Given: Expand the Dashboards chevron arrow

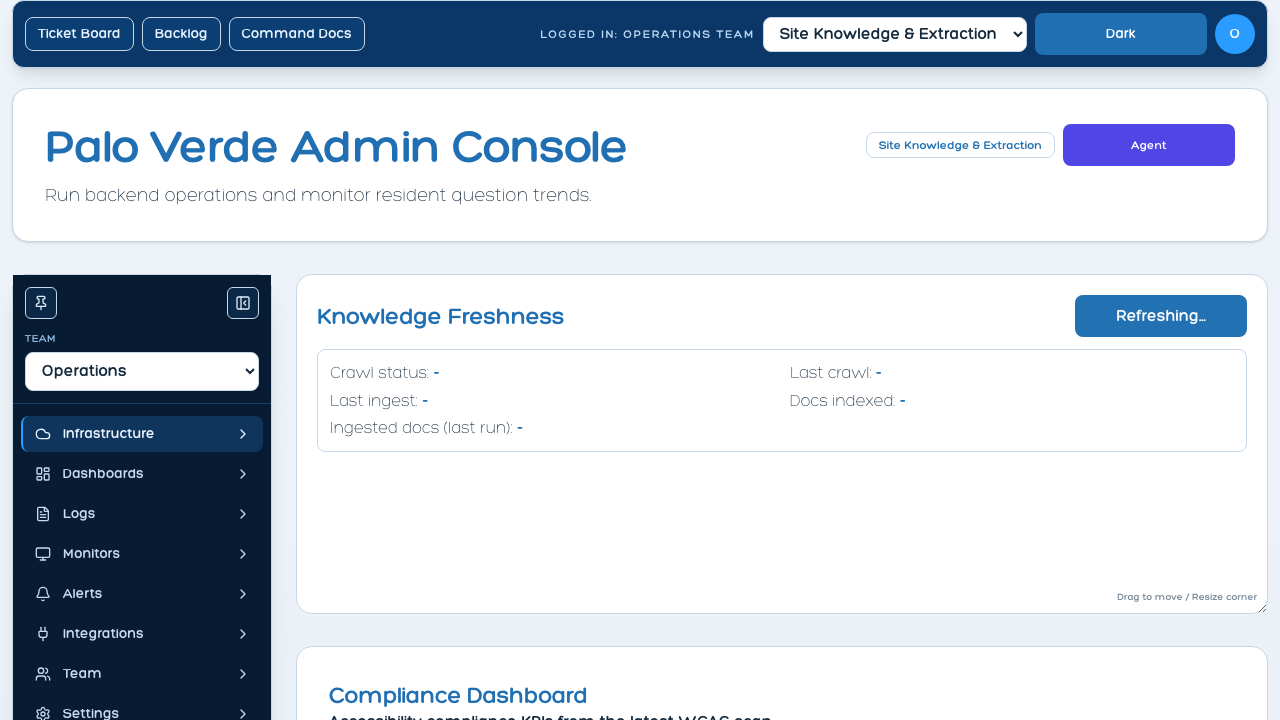Looking at the screenshot, I should 242,474.
